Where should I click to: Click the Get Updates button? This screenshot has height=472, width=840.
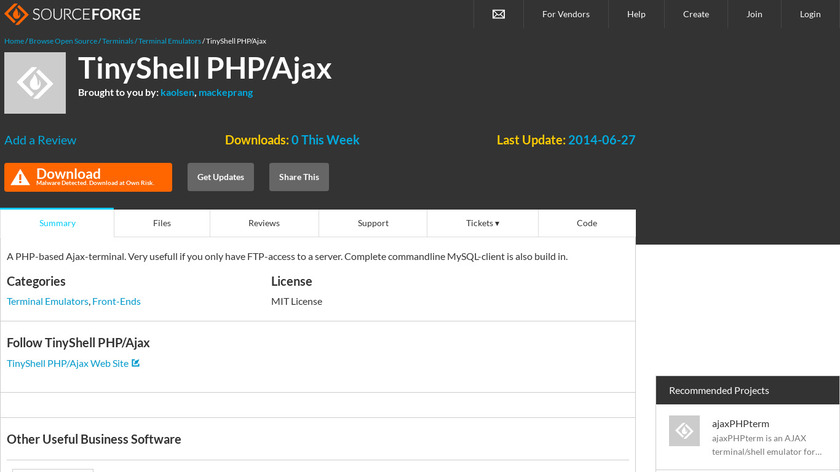pos(221,177)
